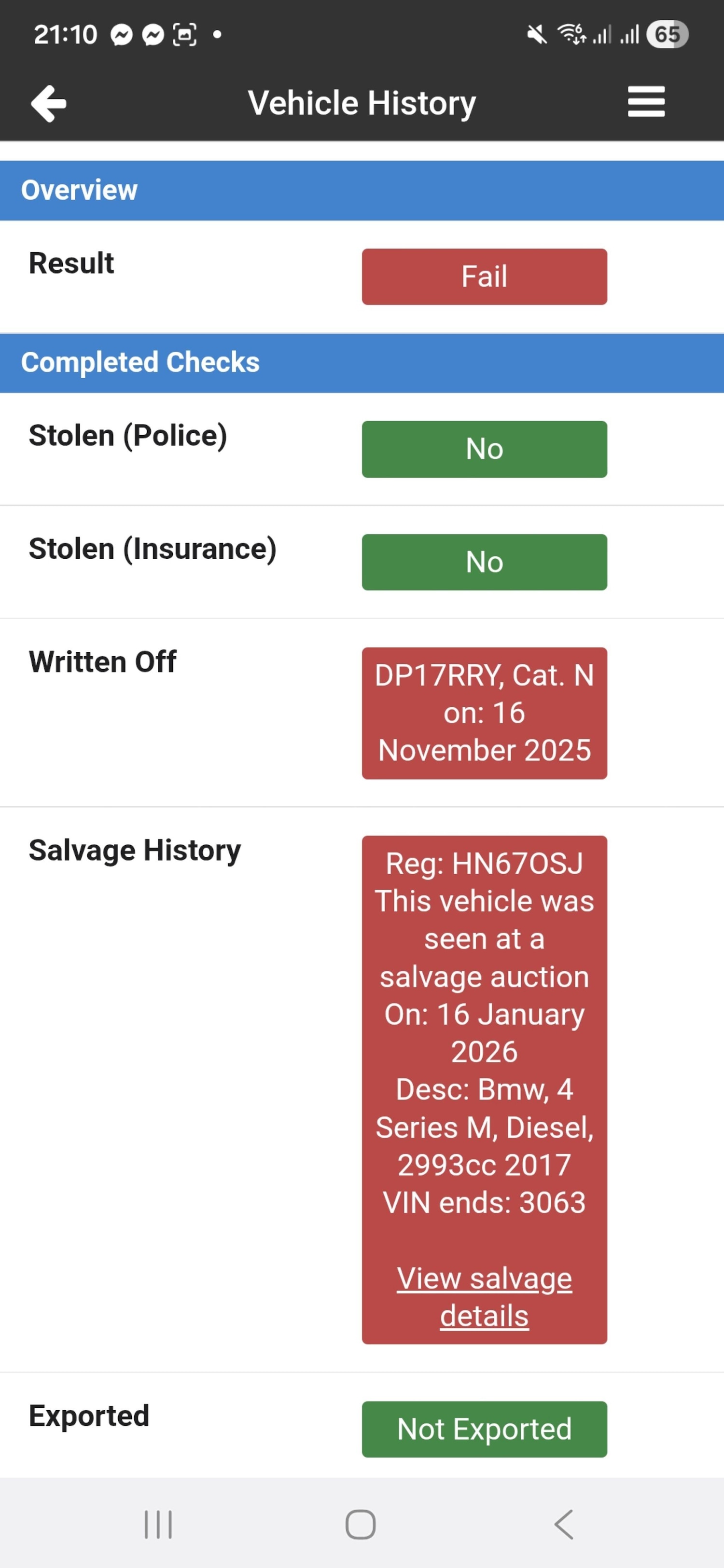This screenshot has width=724, height=1568.
Task: Tap the Android recent apps button
Action: tap(158, 1524)
